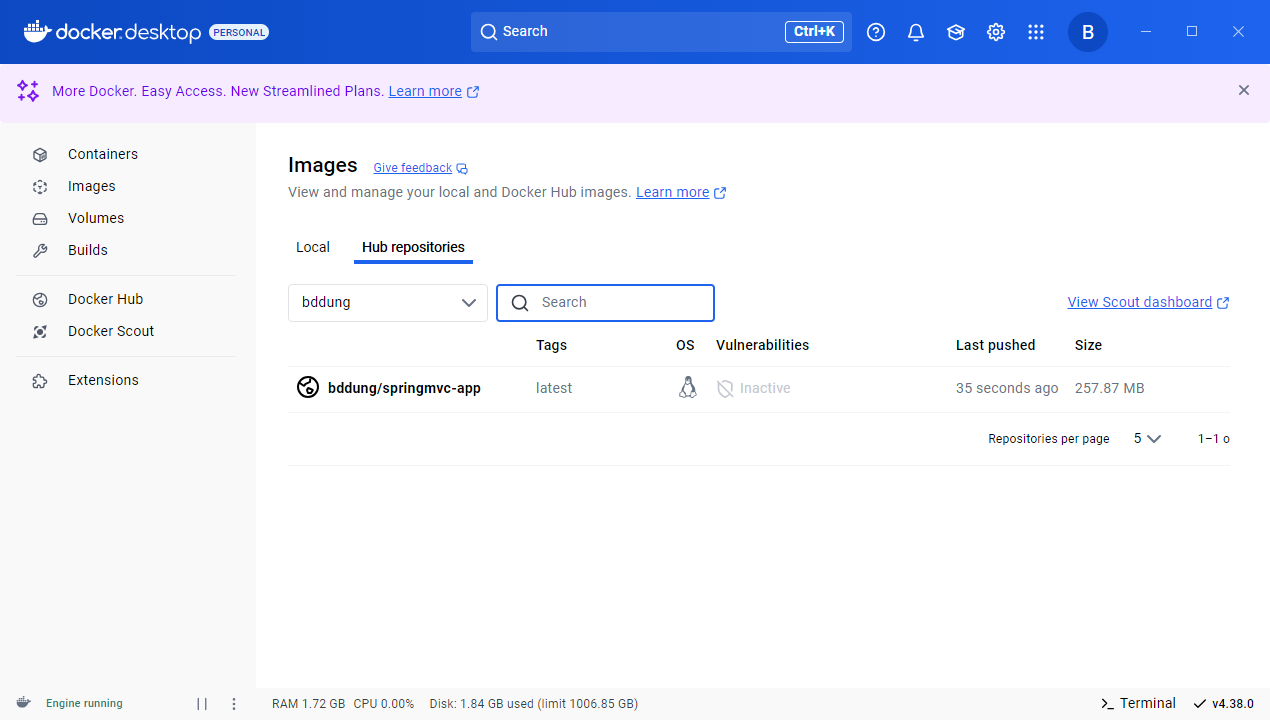1270x720 pixels.
Task: Open the apps grid icon in header
Action: pos(1036,32)
